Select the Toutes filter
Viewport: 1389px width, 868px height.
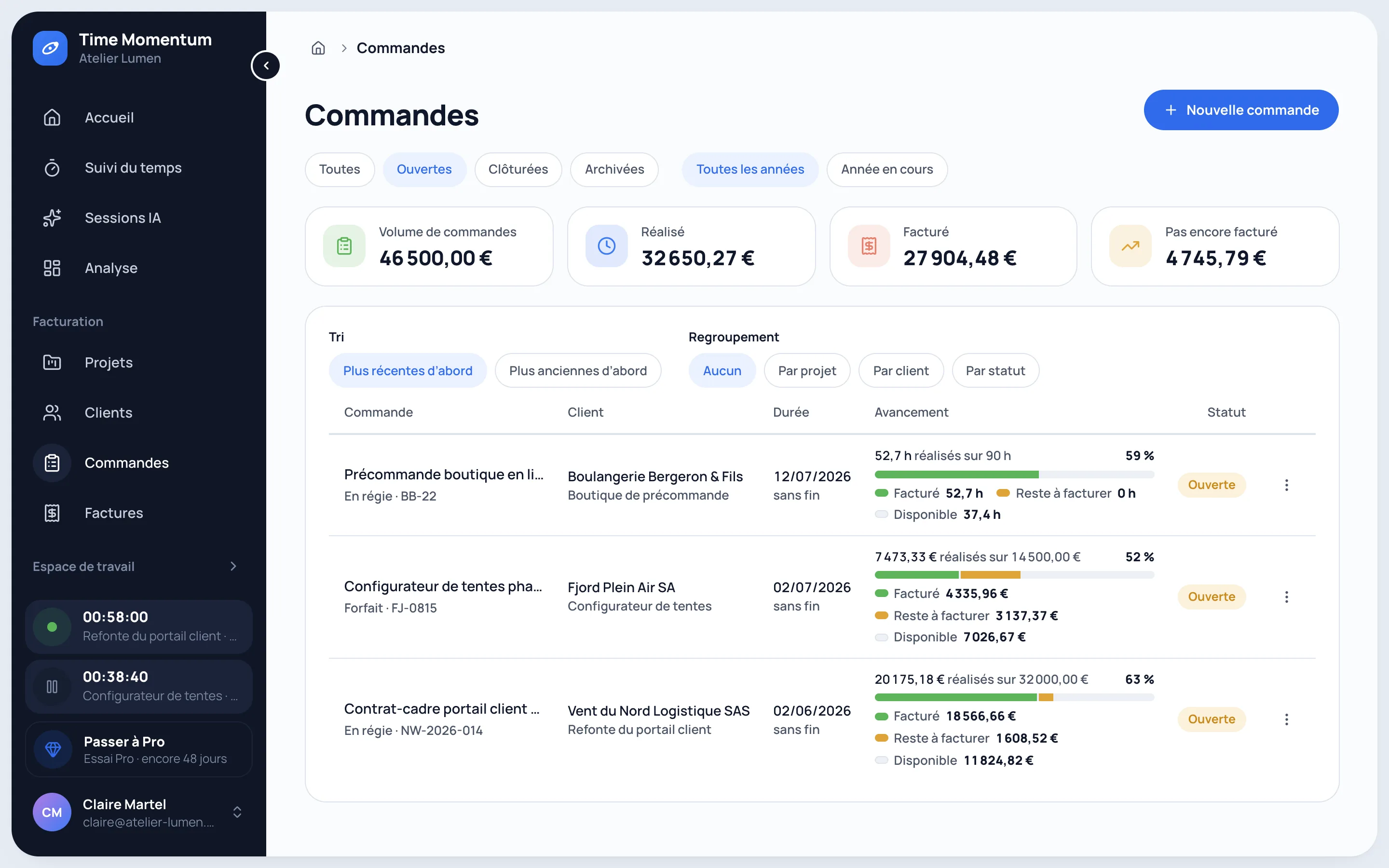[x=340, y=169]
